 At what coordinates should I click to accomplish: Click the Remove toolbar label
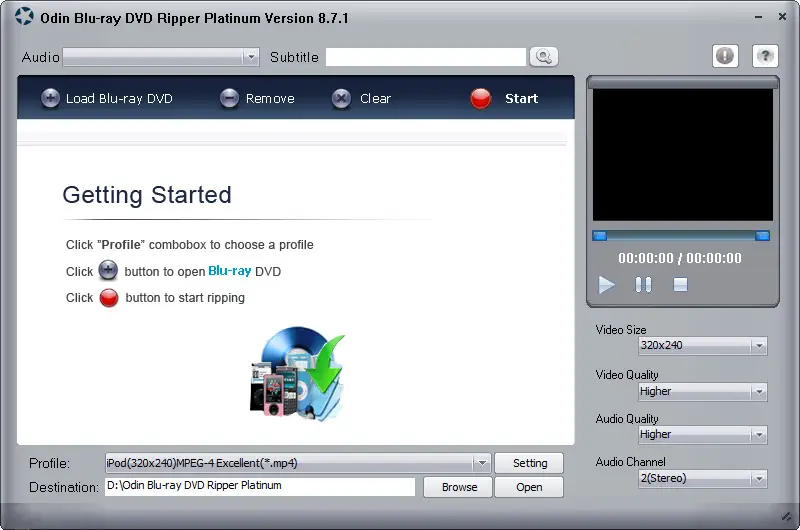pos(270,98)
